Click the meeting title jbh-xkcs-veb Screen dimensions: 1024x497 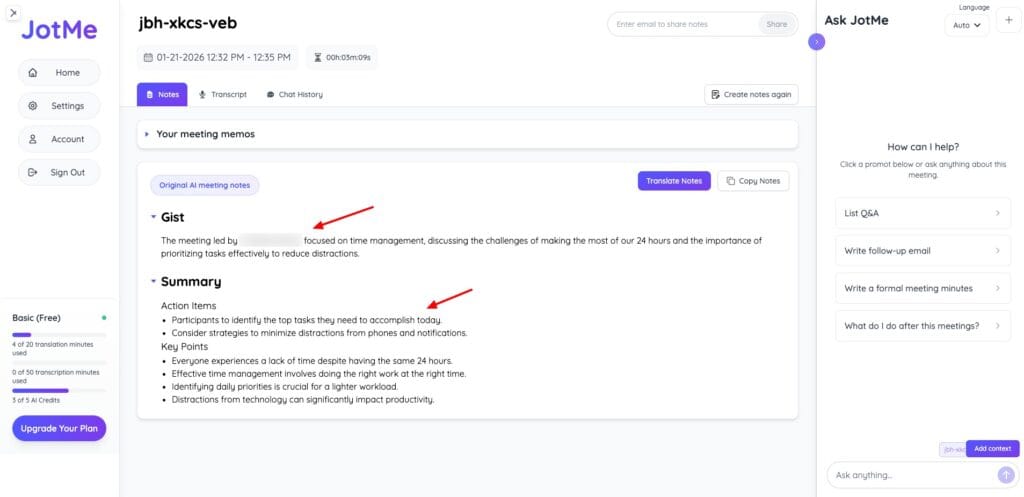point(188,24)
